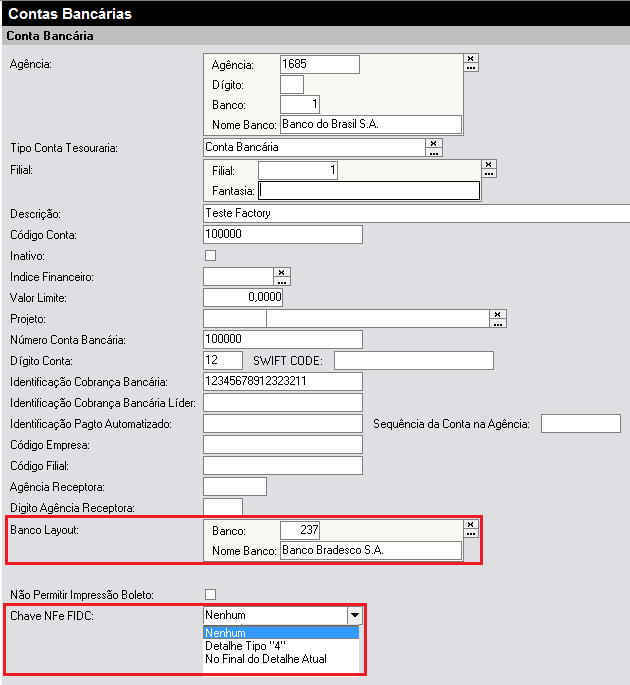Viewport: 630px width, 685px height.
Task: Clear the Projeto field with x icon
Action: pyautogui.click(x=498, y=314)
